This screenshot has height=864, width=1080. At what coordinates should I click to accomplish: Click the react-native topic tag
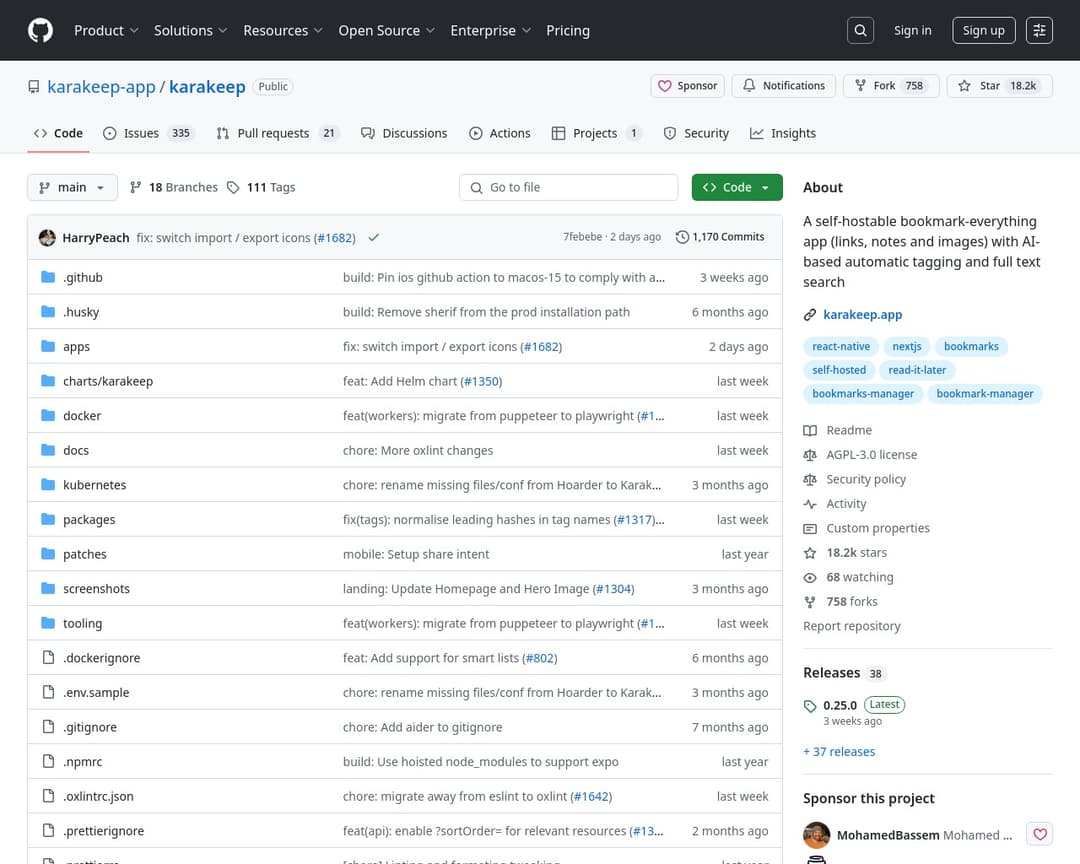tap(840, 347)
